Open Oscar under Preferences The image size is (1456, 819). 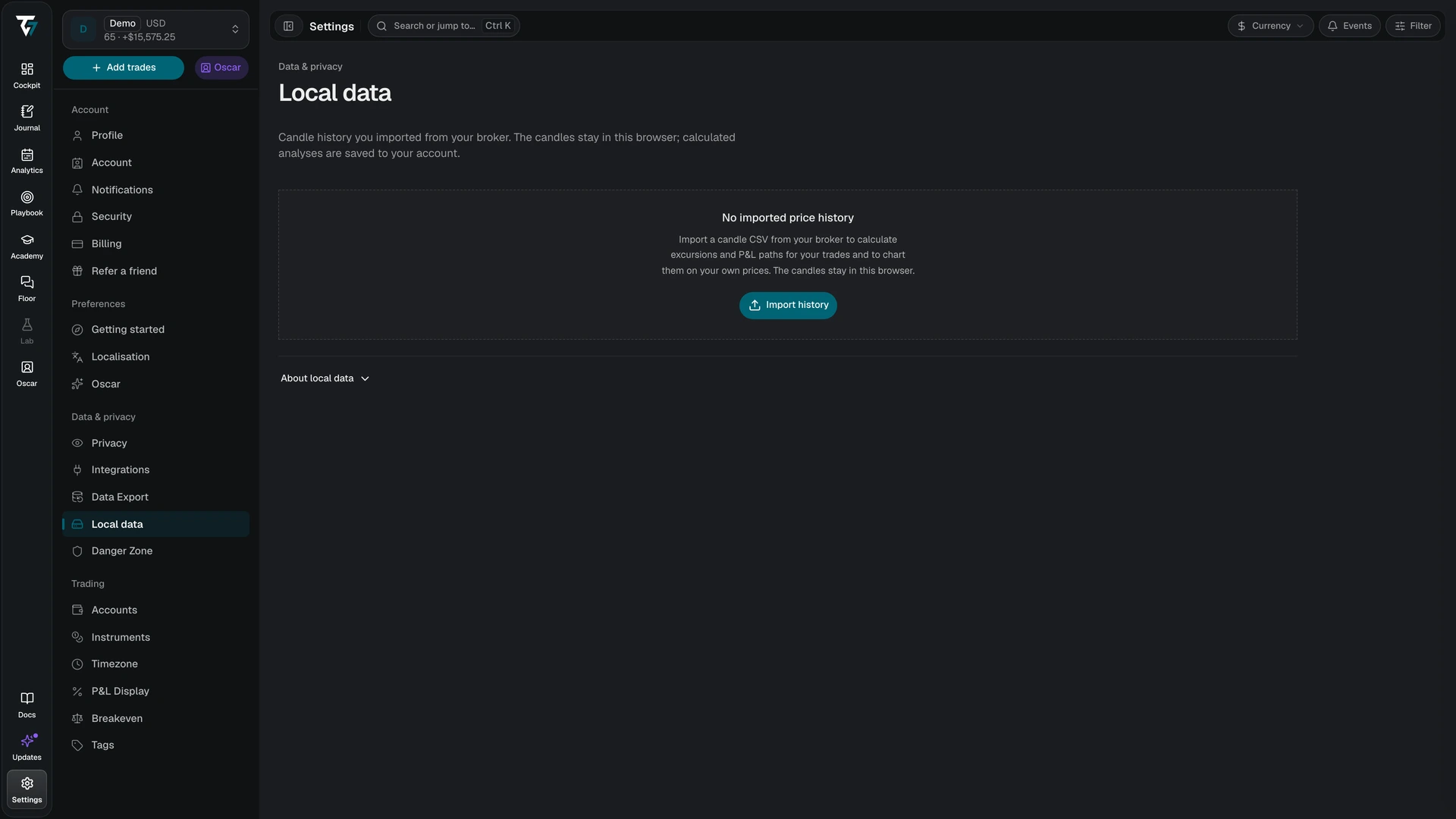155,384
